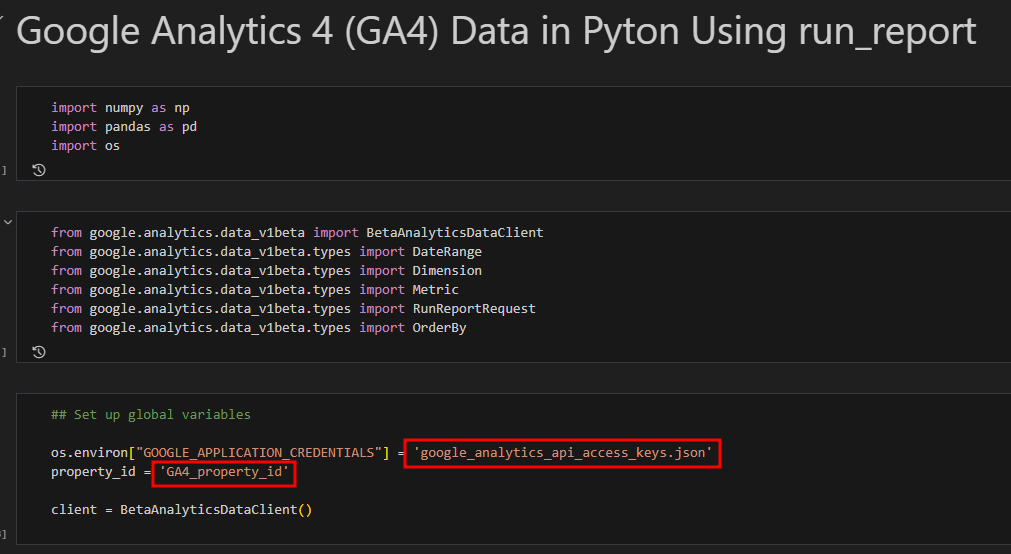Click the string "GOOGLE_APPLICATION_CREDENTIALS"

point(259,453)
